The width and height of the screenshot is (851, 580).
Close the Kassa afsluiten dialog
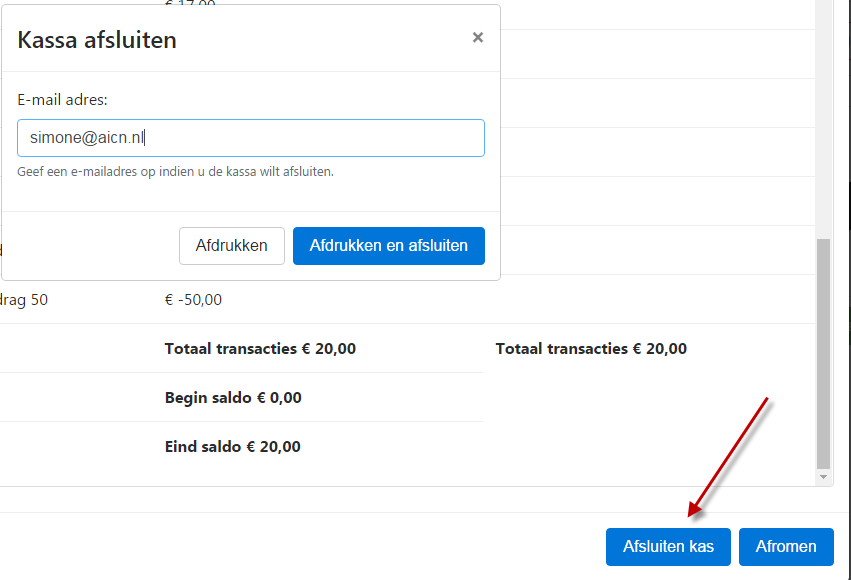click(478, 37)
